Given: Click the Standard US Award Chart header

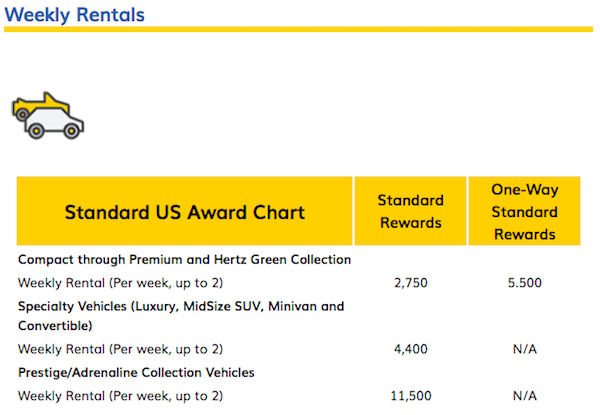Looking at the screenshot, I should [x=185, y=212].
